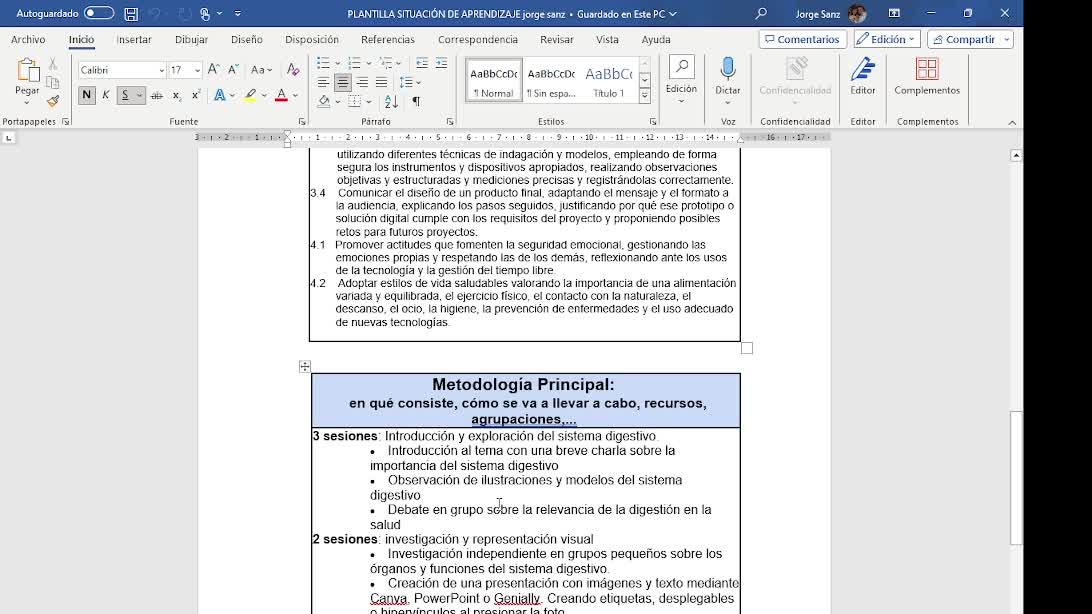Expand the Edición mode dropdown

coord(887,39)
